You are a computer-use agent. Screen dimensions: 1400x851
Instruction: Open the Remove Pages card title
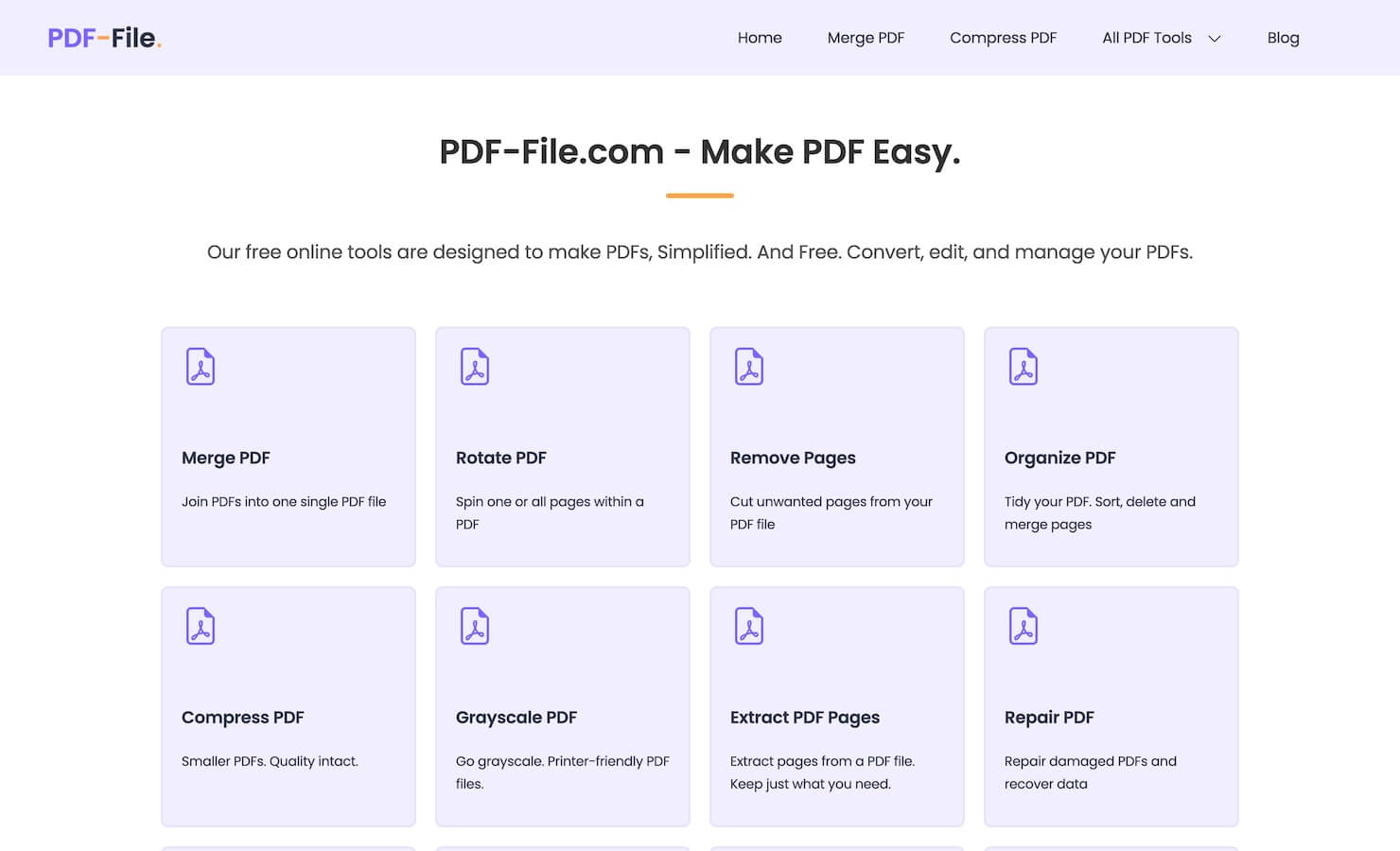[x=793, y=458]
